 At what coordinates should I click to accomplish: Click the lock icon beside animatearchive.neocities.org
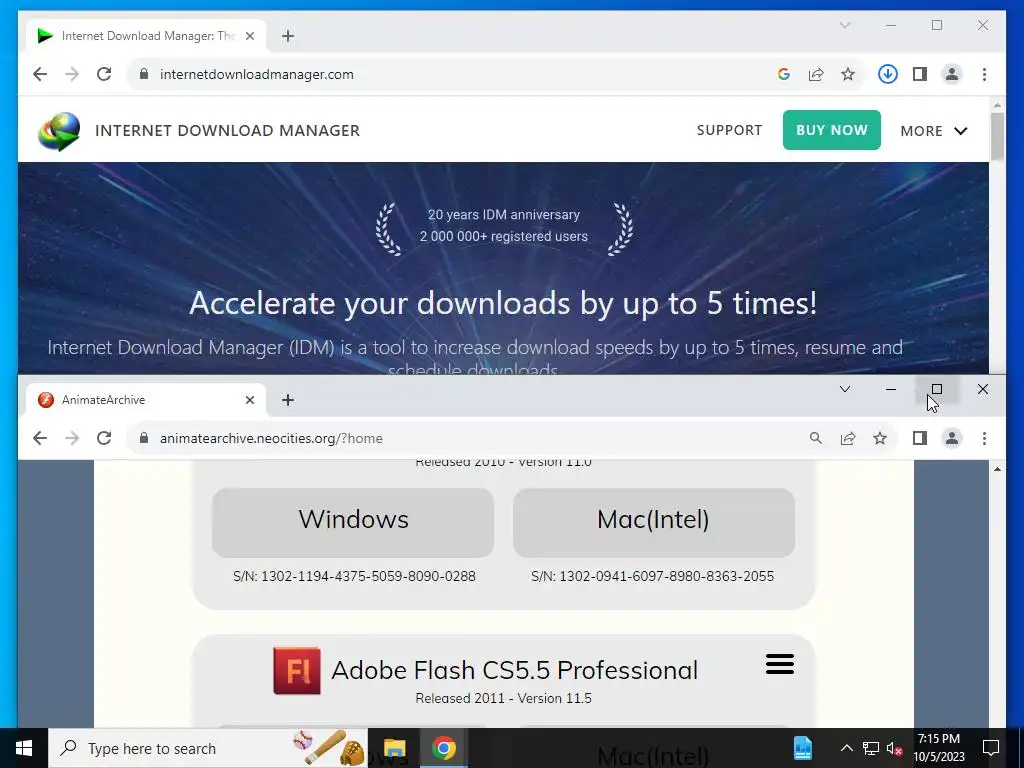pos(144,438)
